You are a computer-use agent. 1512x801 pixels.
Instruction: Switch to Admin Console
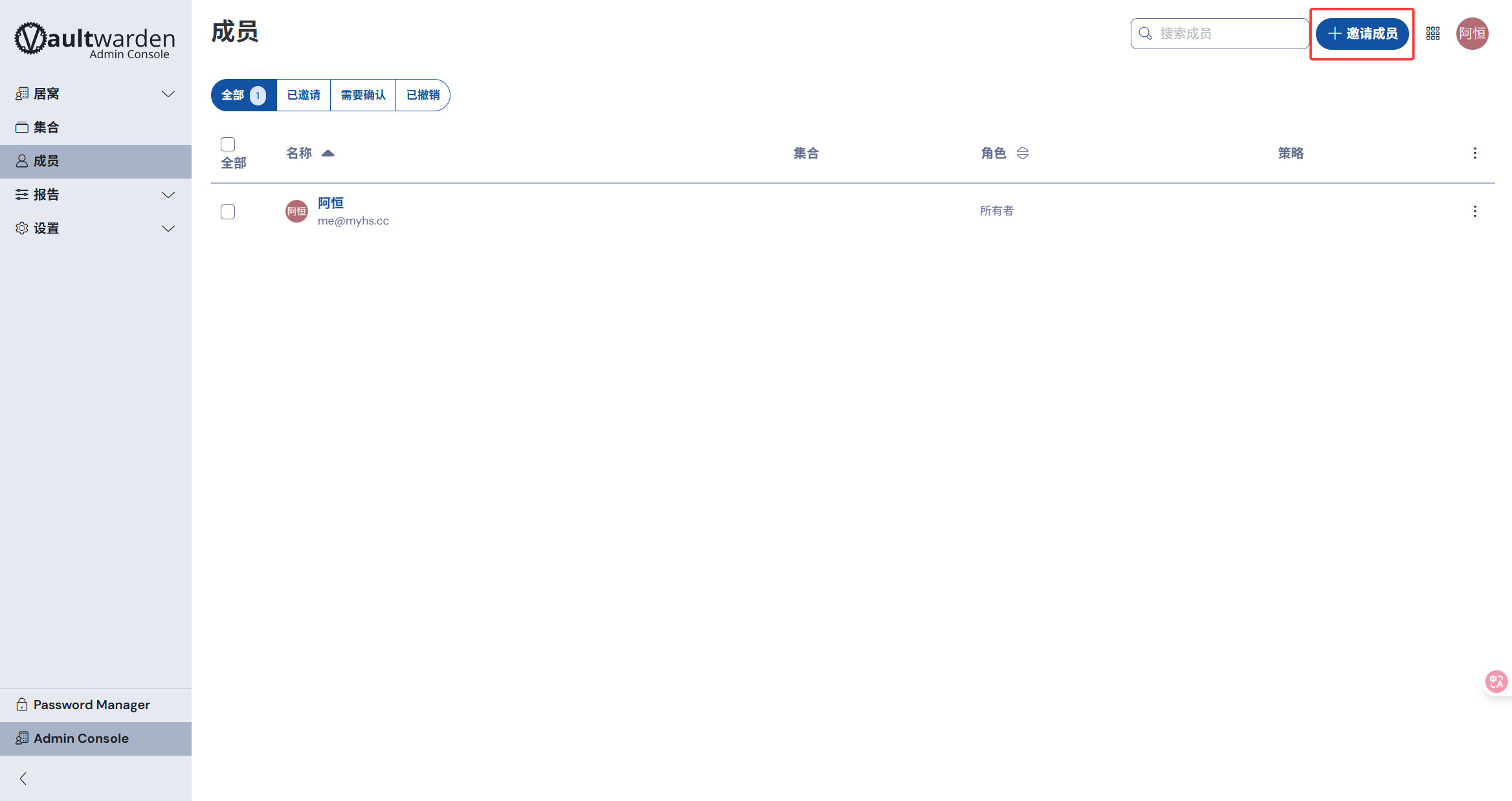96,738
